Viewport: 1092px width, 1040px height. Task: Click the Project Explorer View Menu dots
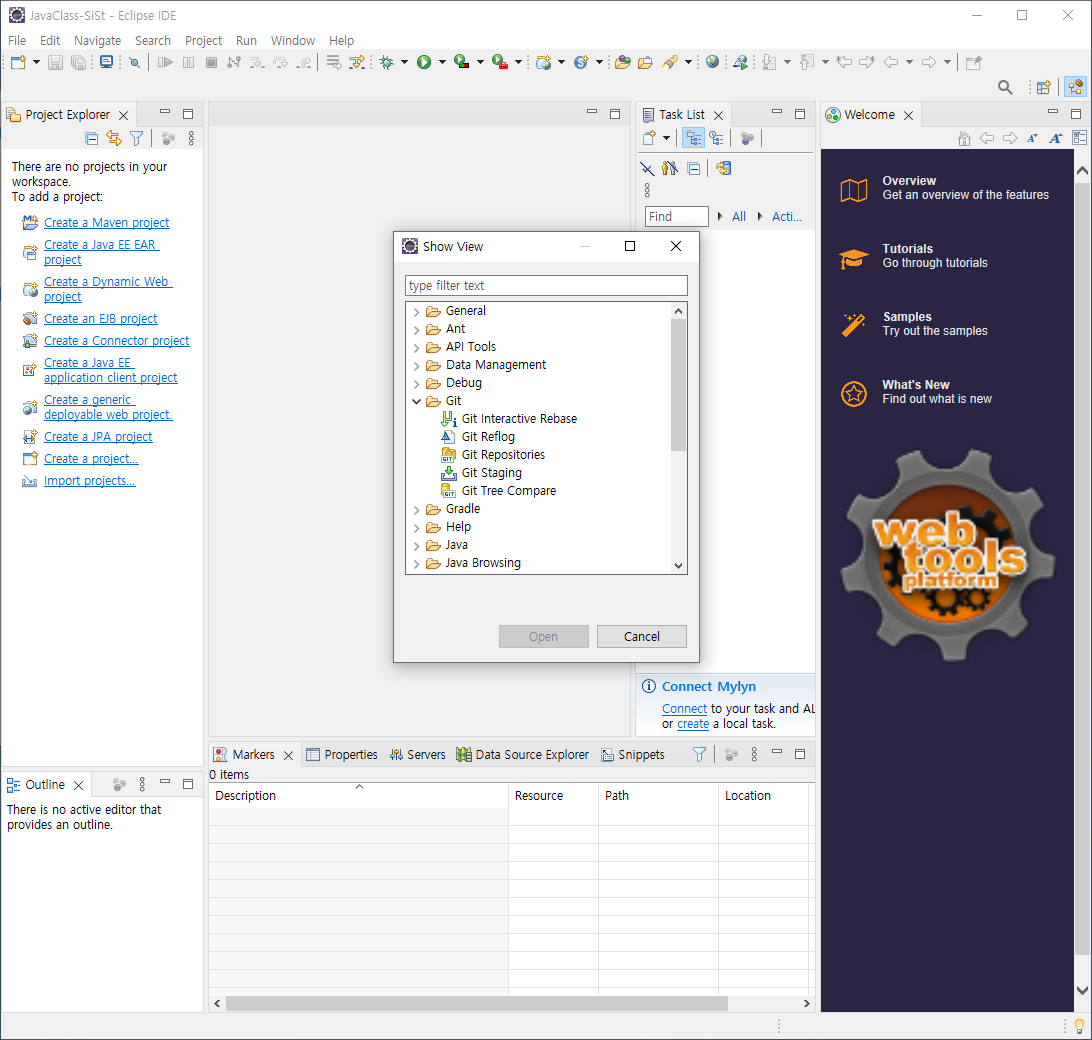(191, 139)
